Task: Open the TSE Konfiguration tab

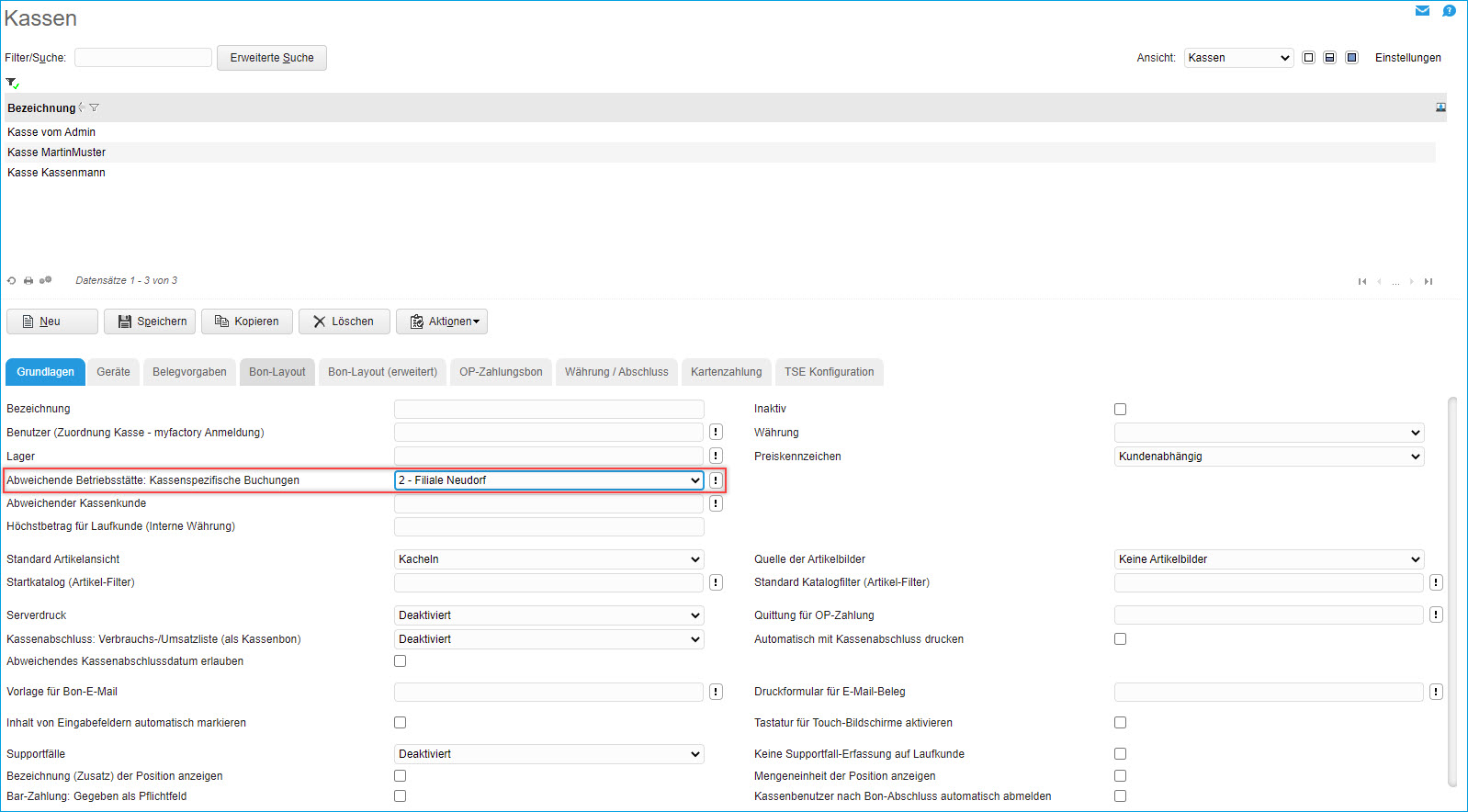Action: [830, 372]
